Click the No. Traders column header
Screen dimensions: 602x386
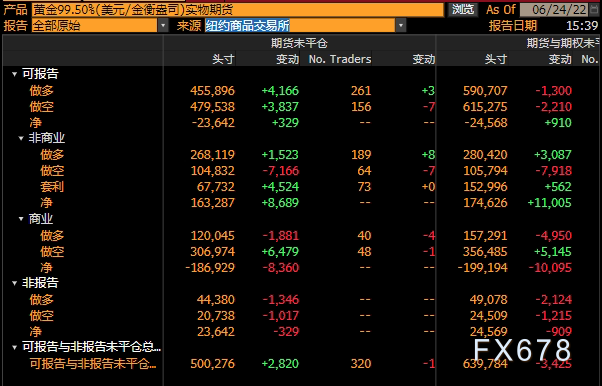click(340, 59)
